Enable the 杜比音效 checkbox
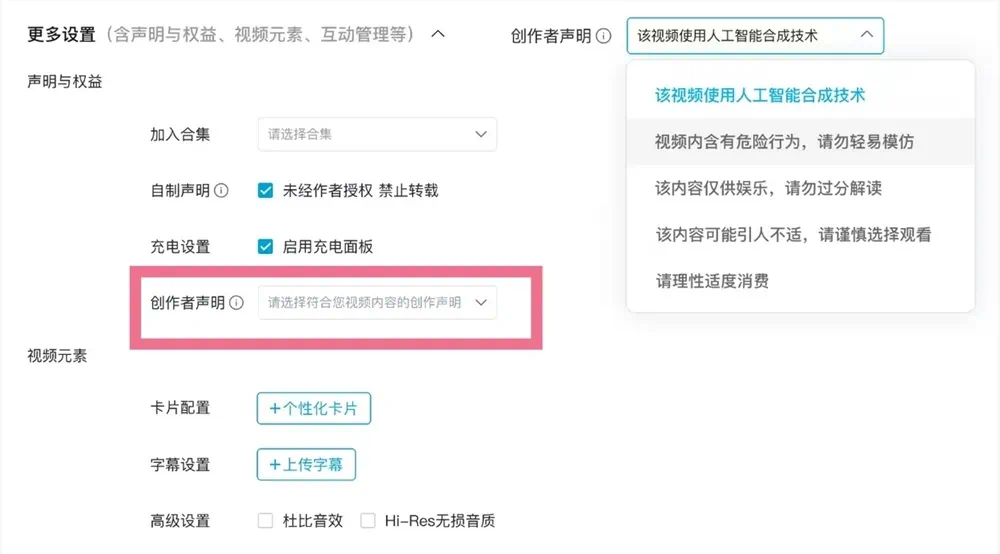Viewport: 1000px width, 554px height. [266, 520]
